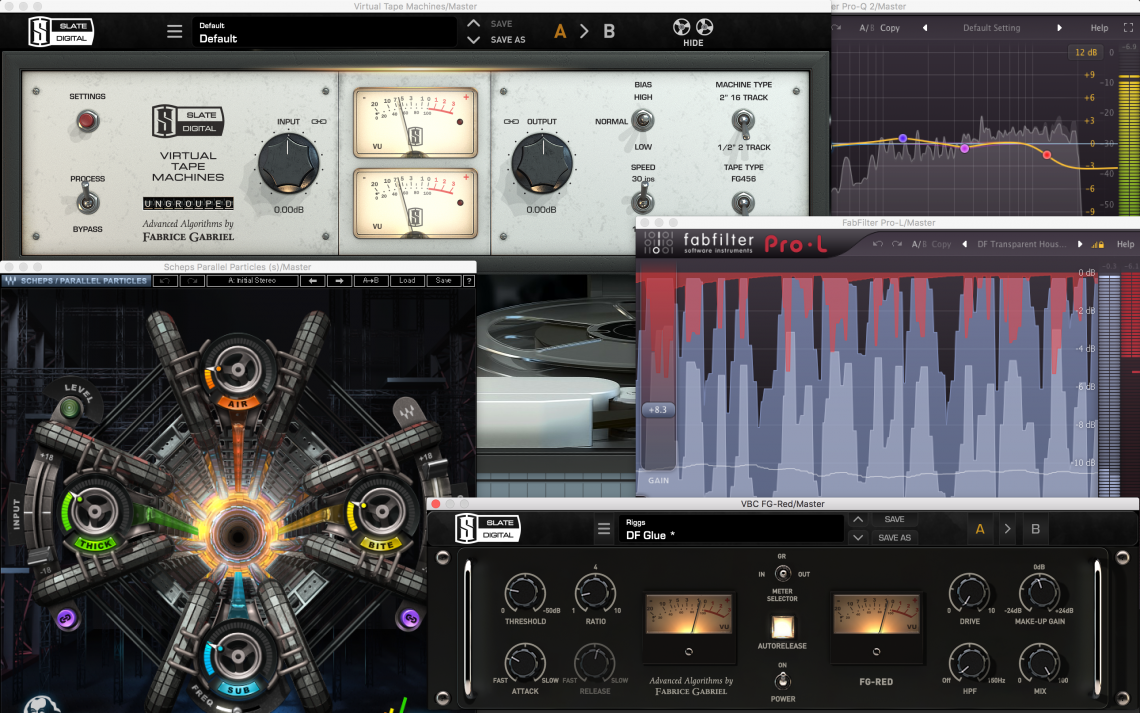Click the full-screen icon in Pro-Q 2 header

coord(1129,27)
